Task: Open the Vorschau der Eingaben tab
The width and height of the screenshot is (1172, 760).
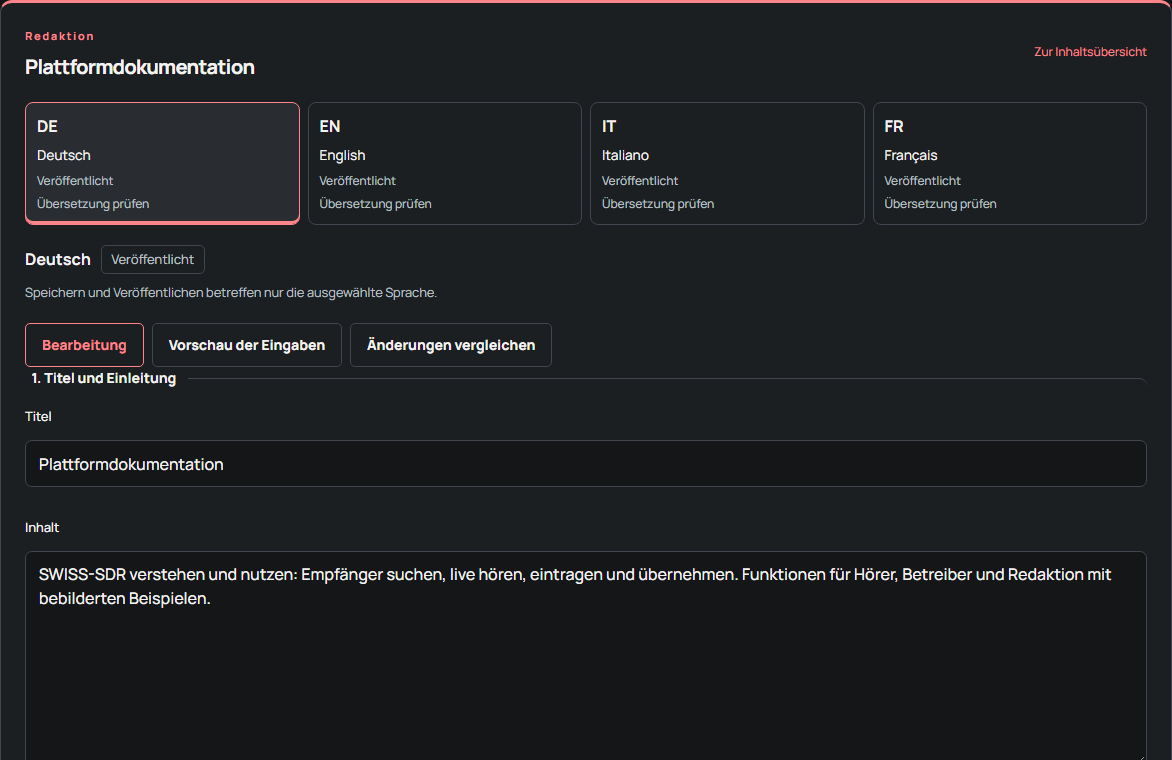Action: pos(247,345)
